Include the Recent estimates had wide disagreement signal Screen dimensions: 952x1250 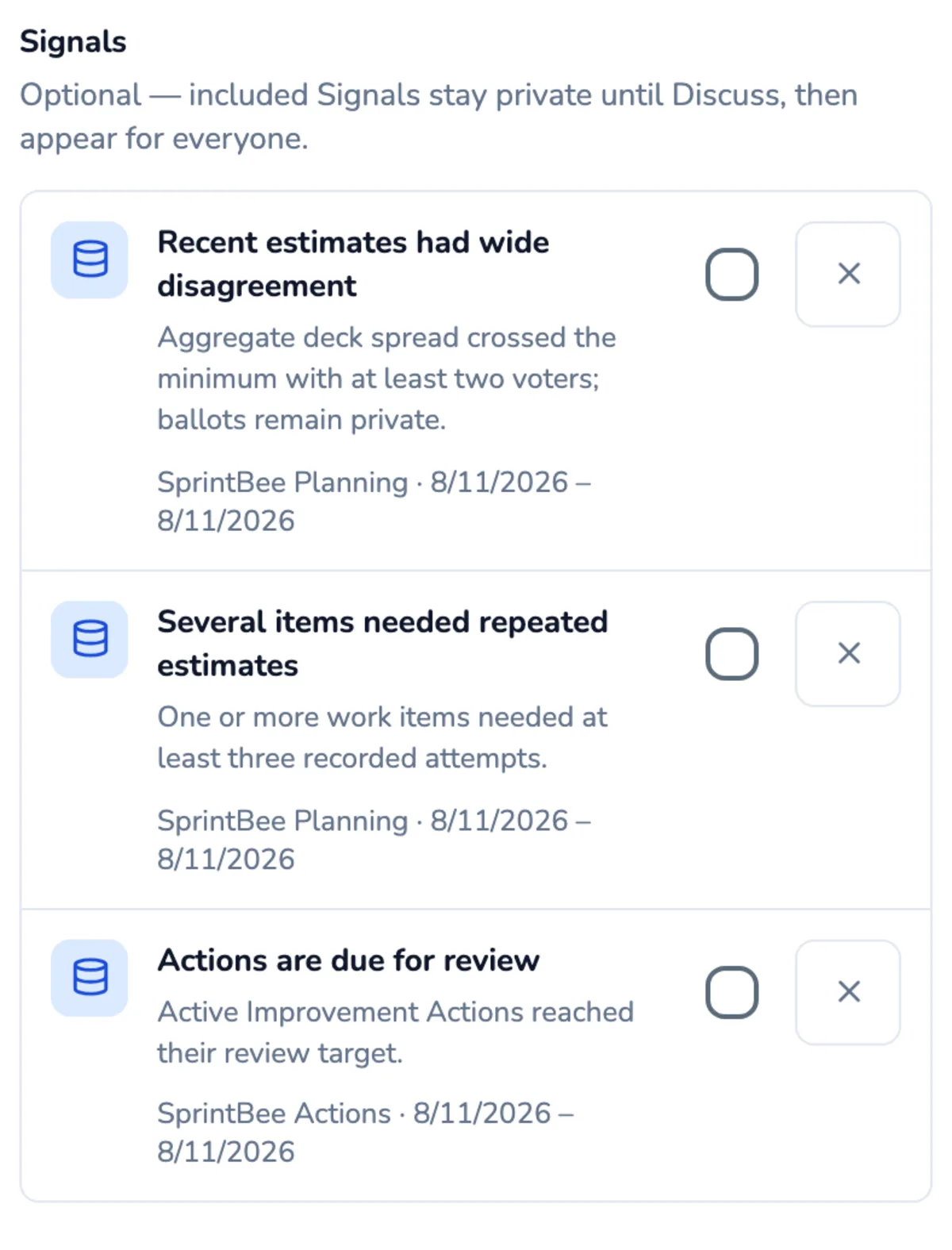pos(731,274)
